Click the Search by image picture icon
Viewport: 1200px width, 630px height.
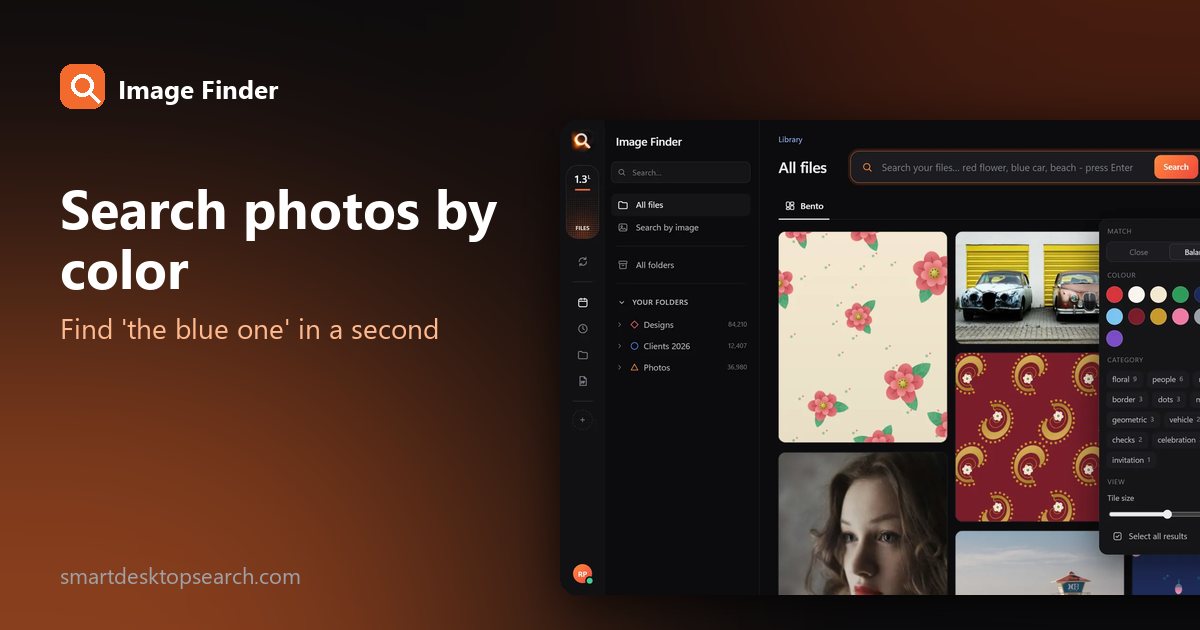(x=623, y=228)
